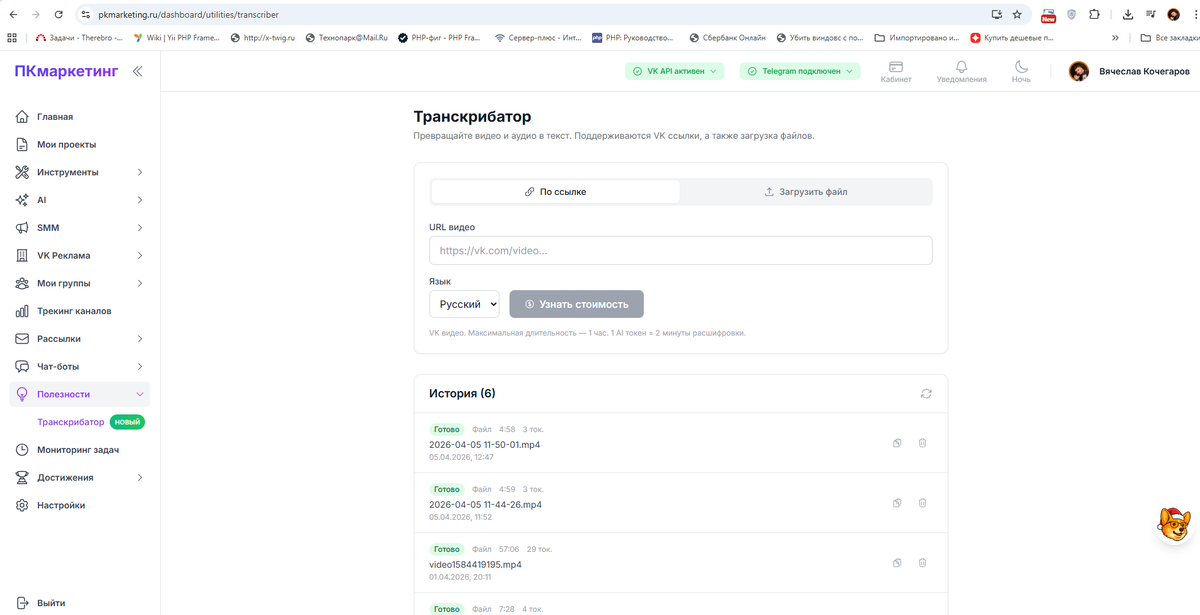Click the Достижения trophy icon
1200x615 pixels.
(x=22, y=477)
